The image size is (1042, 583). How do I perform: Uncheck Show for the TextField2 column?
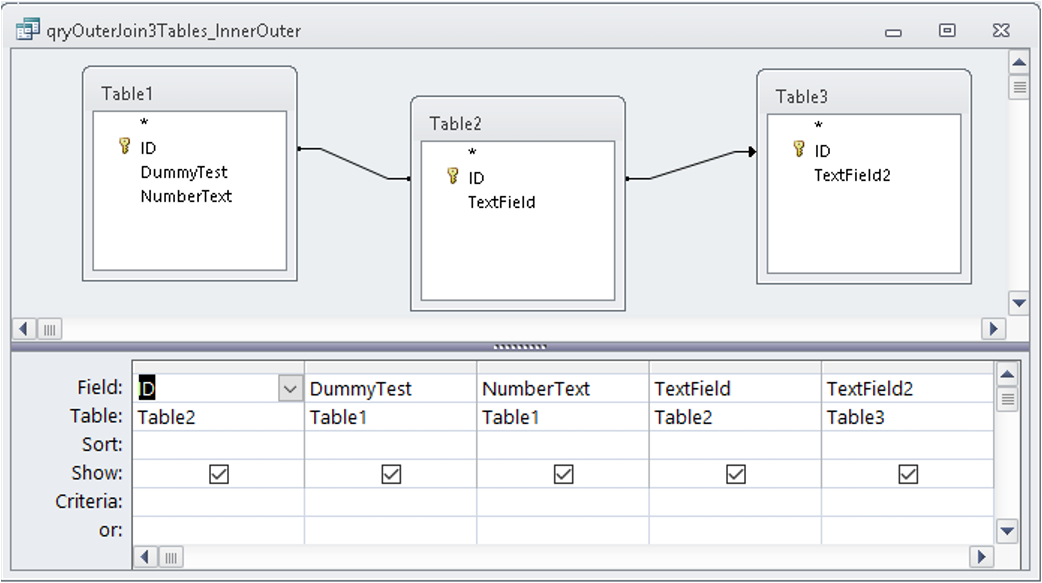908,474
